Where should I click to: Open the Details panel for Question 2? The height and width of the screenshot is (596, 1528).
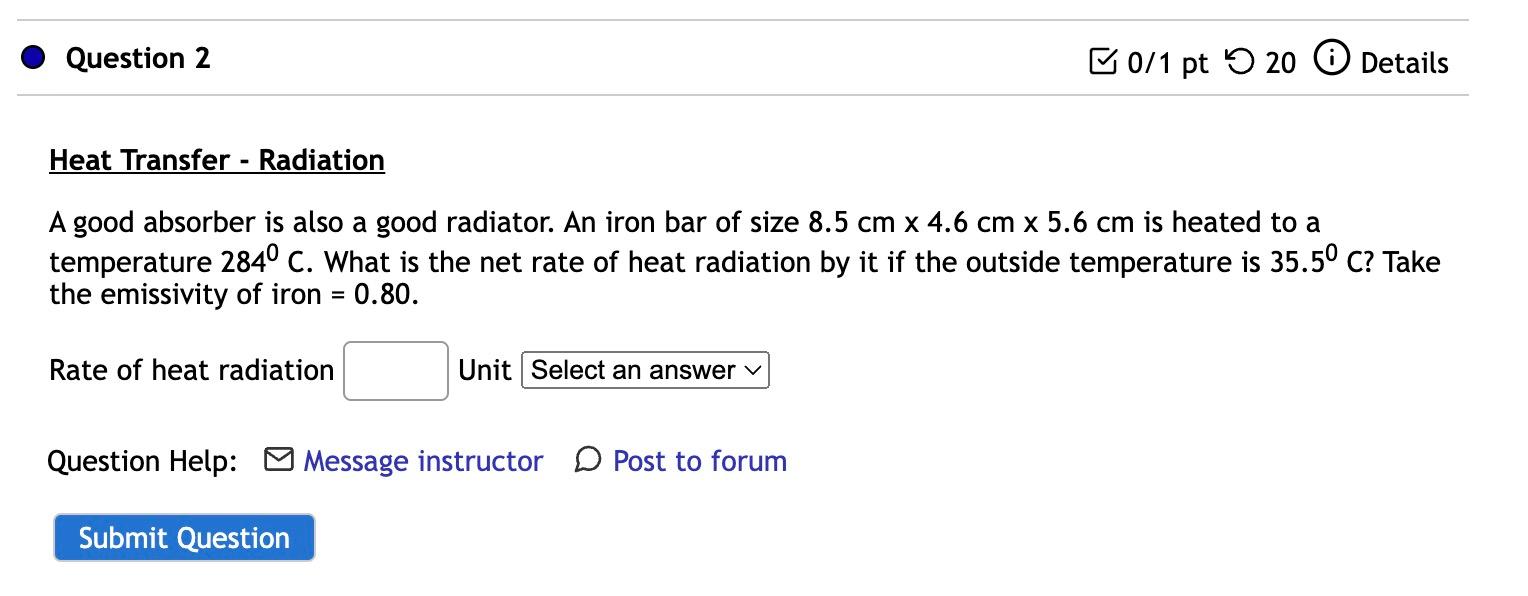(x=1404, y=62)
